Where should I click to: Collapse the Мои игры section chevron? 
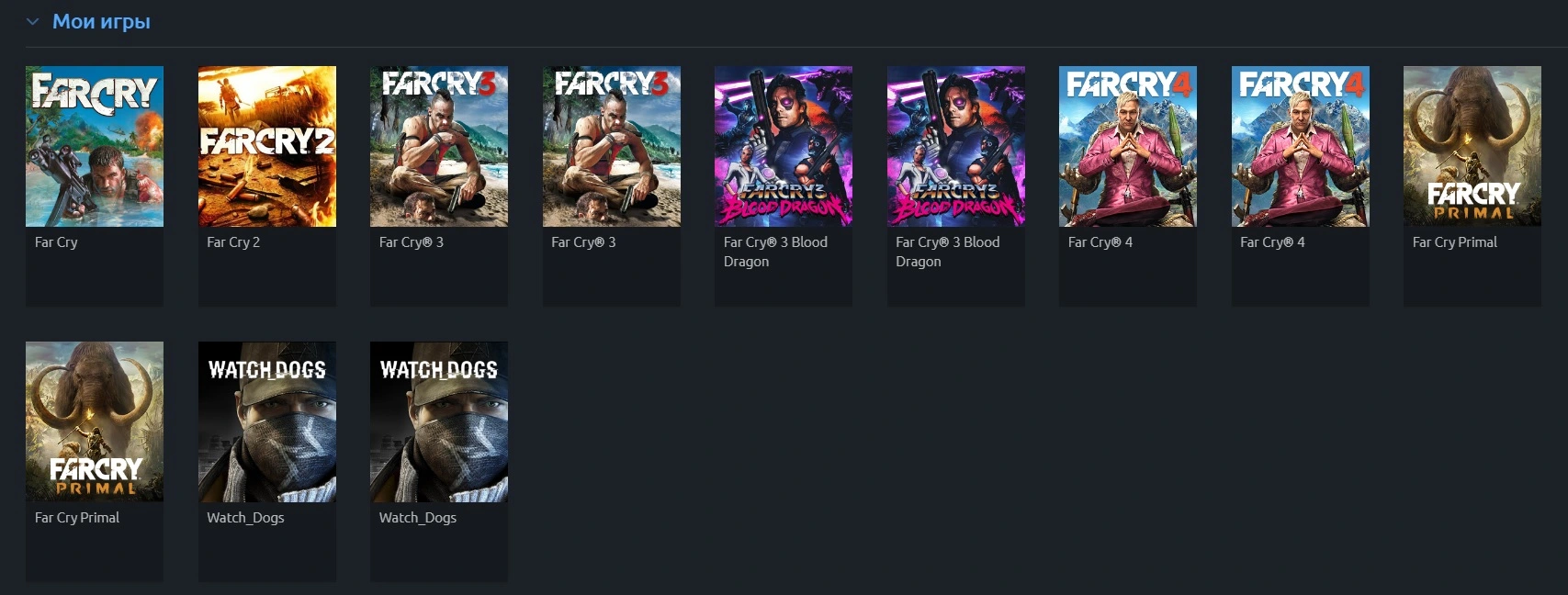(x=33, y=21)
